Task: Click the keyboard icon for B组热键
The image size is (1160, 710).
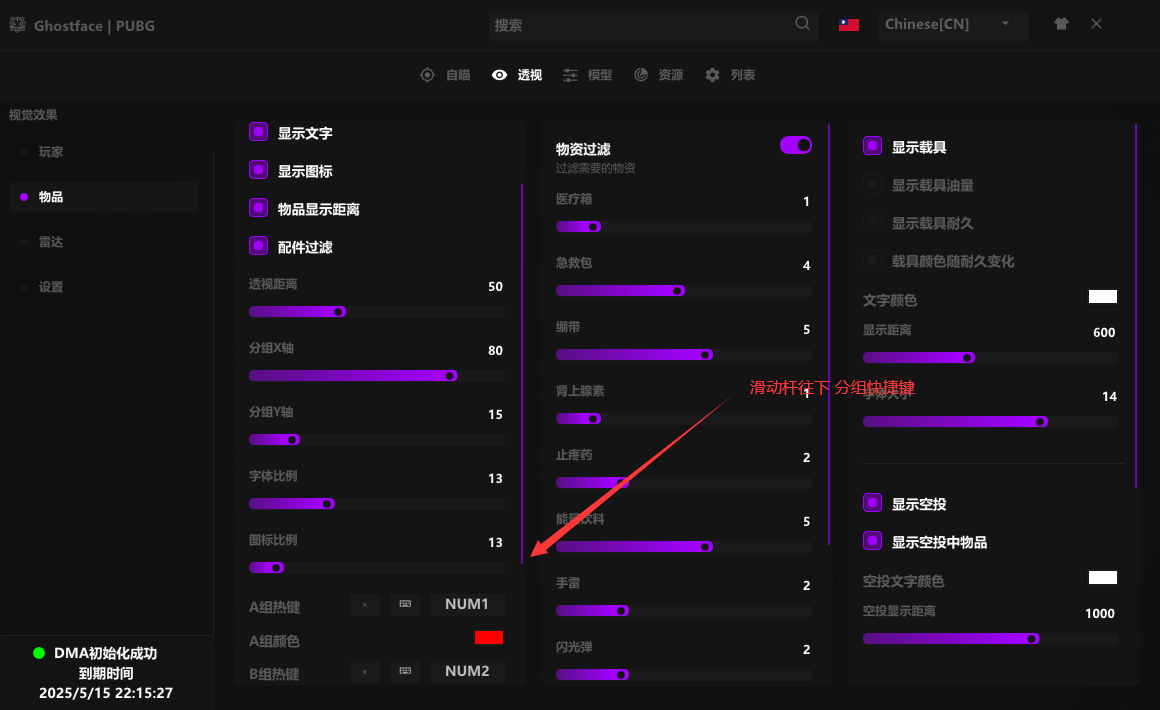Action: [x=405, y=672]
